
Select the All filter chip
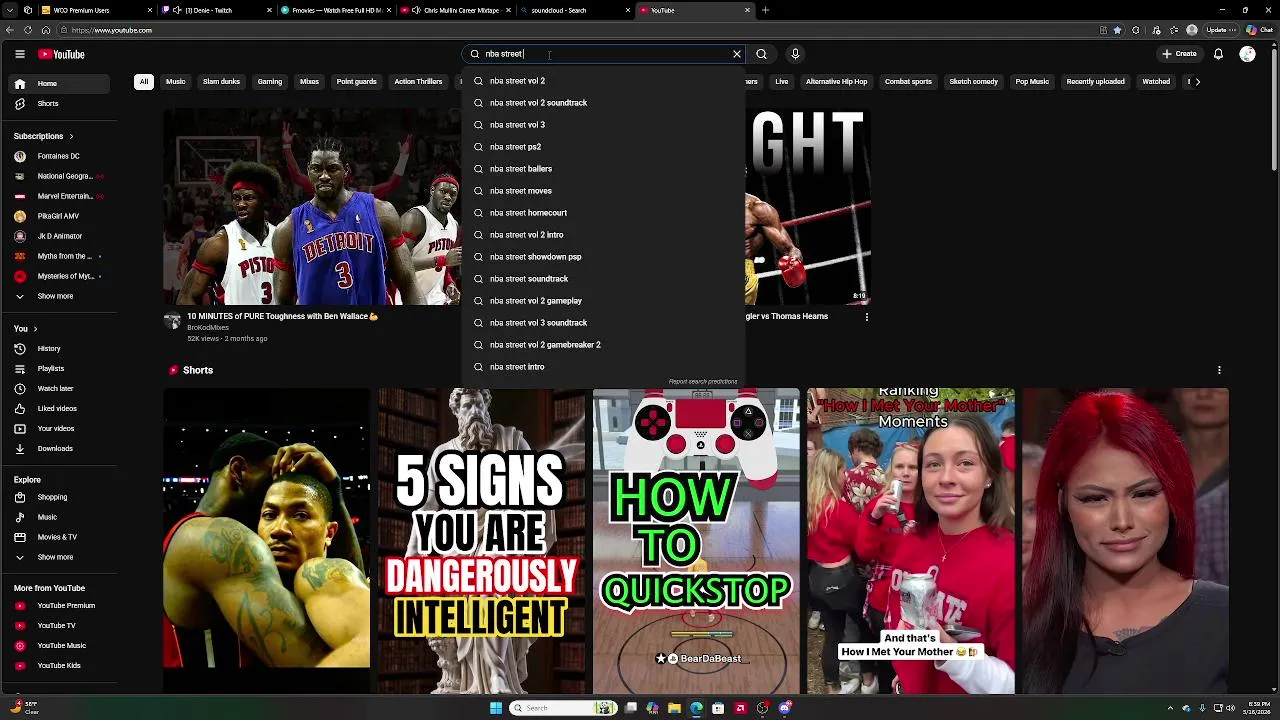click(x=144, y=82)
